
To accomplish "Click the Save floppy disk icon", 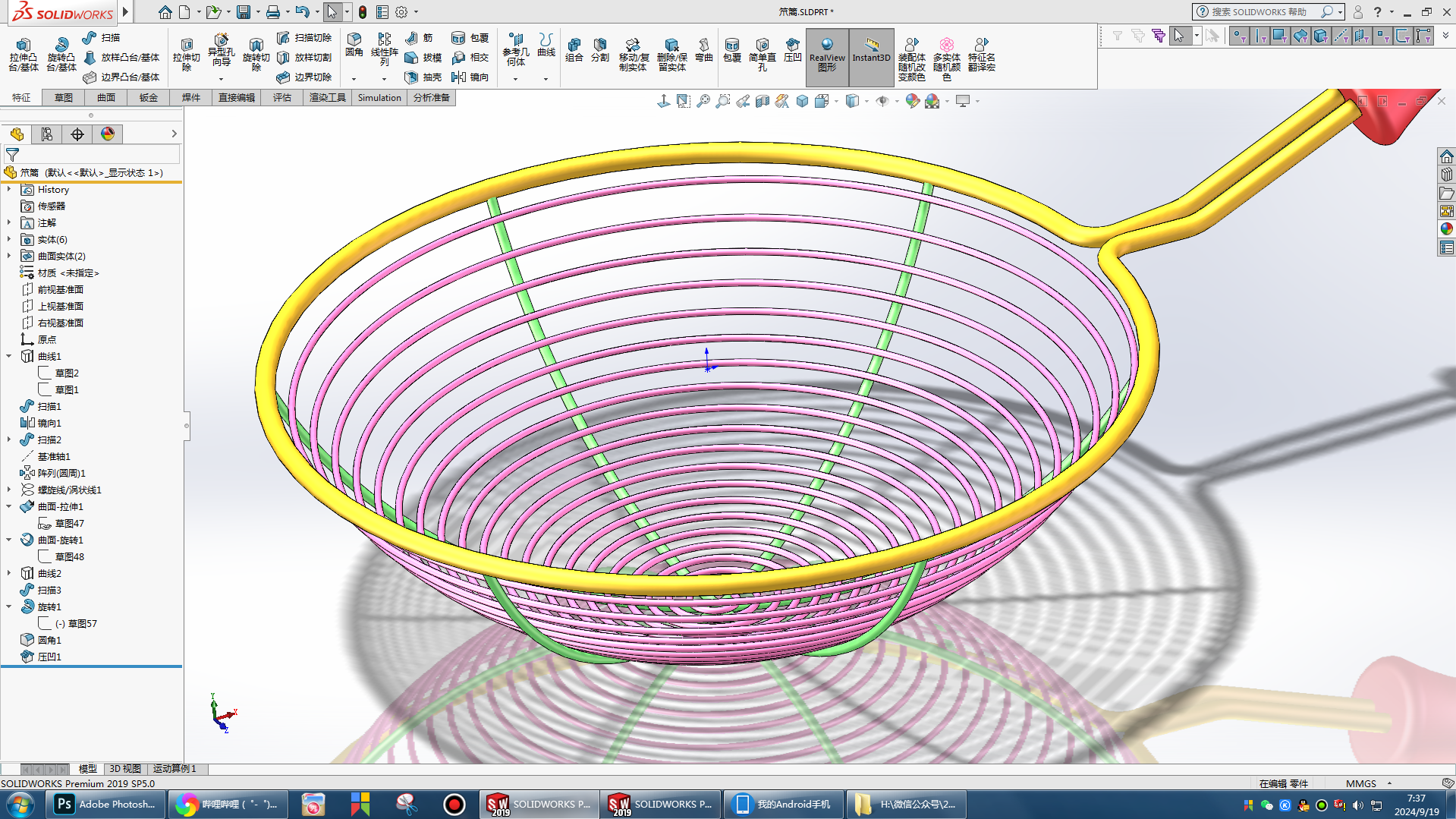I will [x=243, y=12].
